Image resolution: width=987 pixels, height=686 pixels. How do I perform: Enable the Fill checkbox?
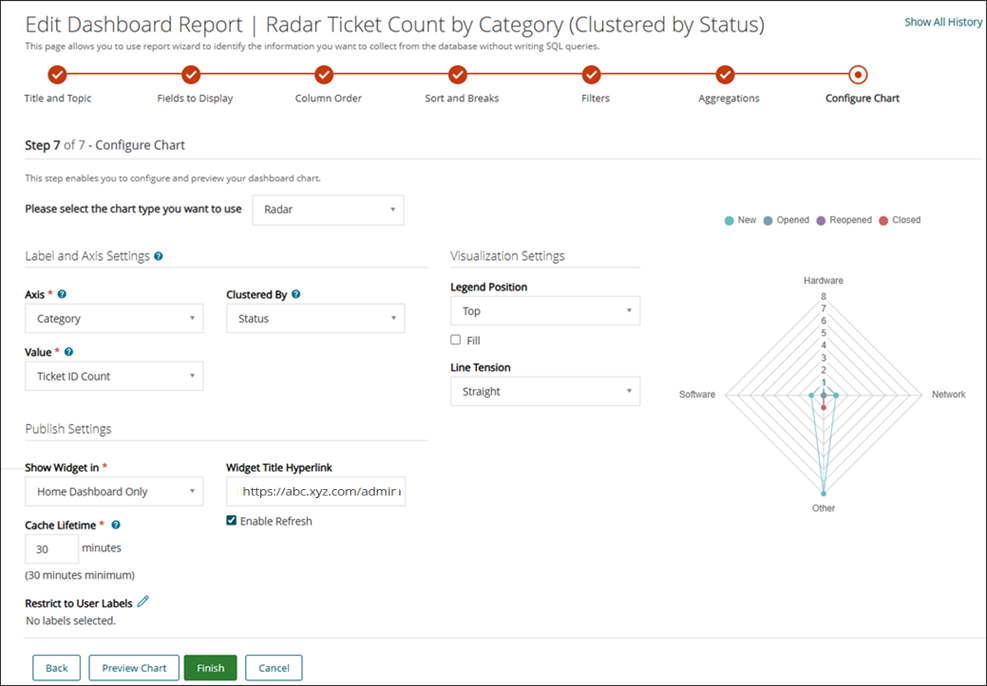point(456,340)
